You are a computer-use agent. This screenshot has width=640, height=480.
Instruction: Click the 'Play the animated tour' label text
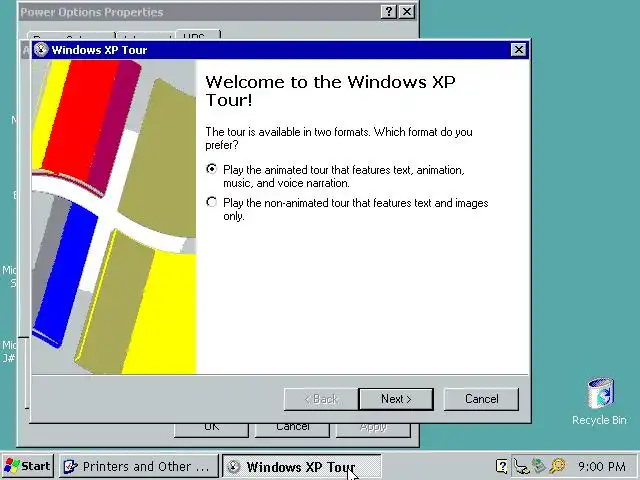(x=344, y=176)
